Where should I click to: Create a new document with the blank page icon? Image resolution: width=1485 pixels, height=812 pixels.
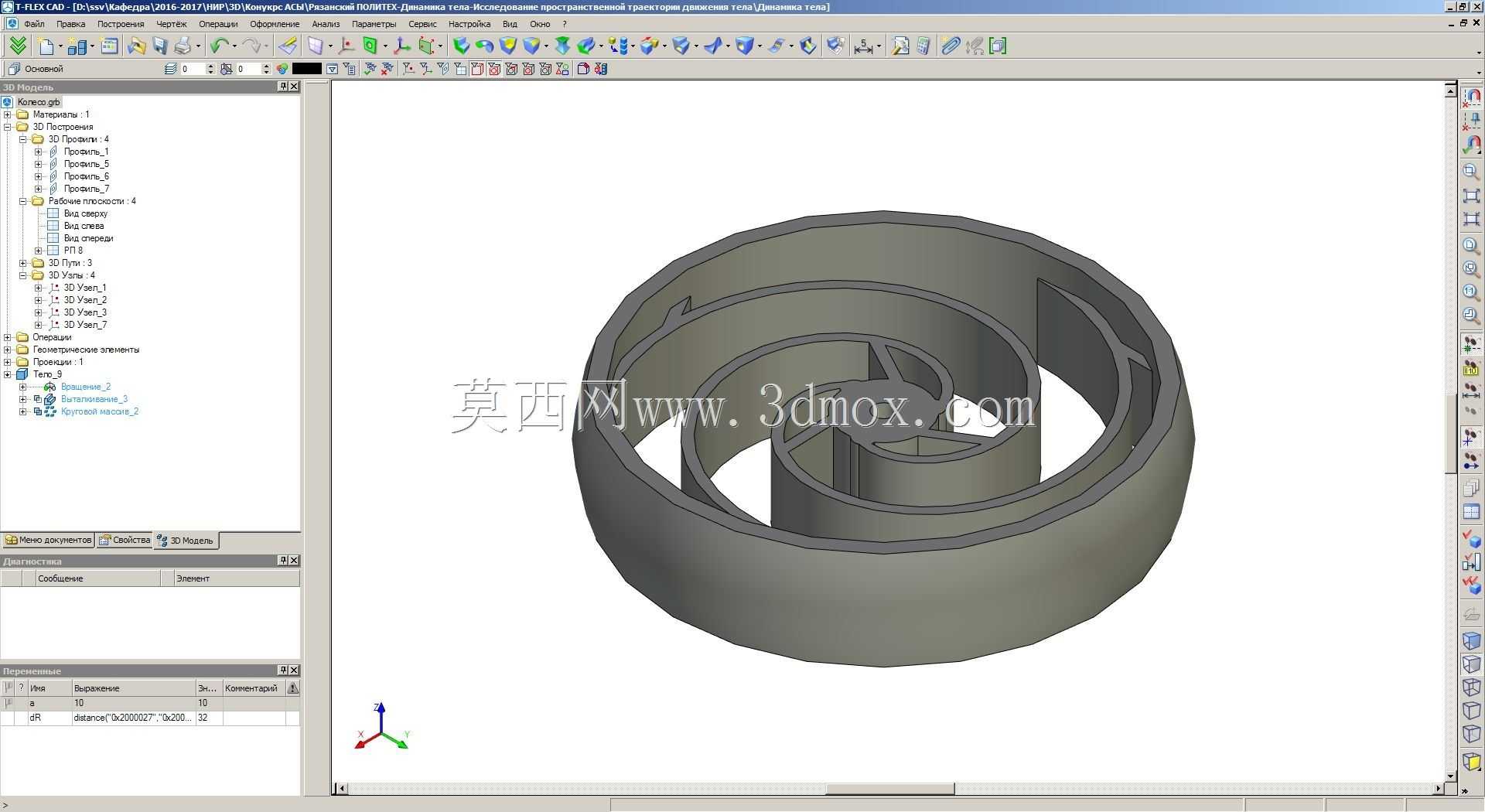click(46, 46)
